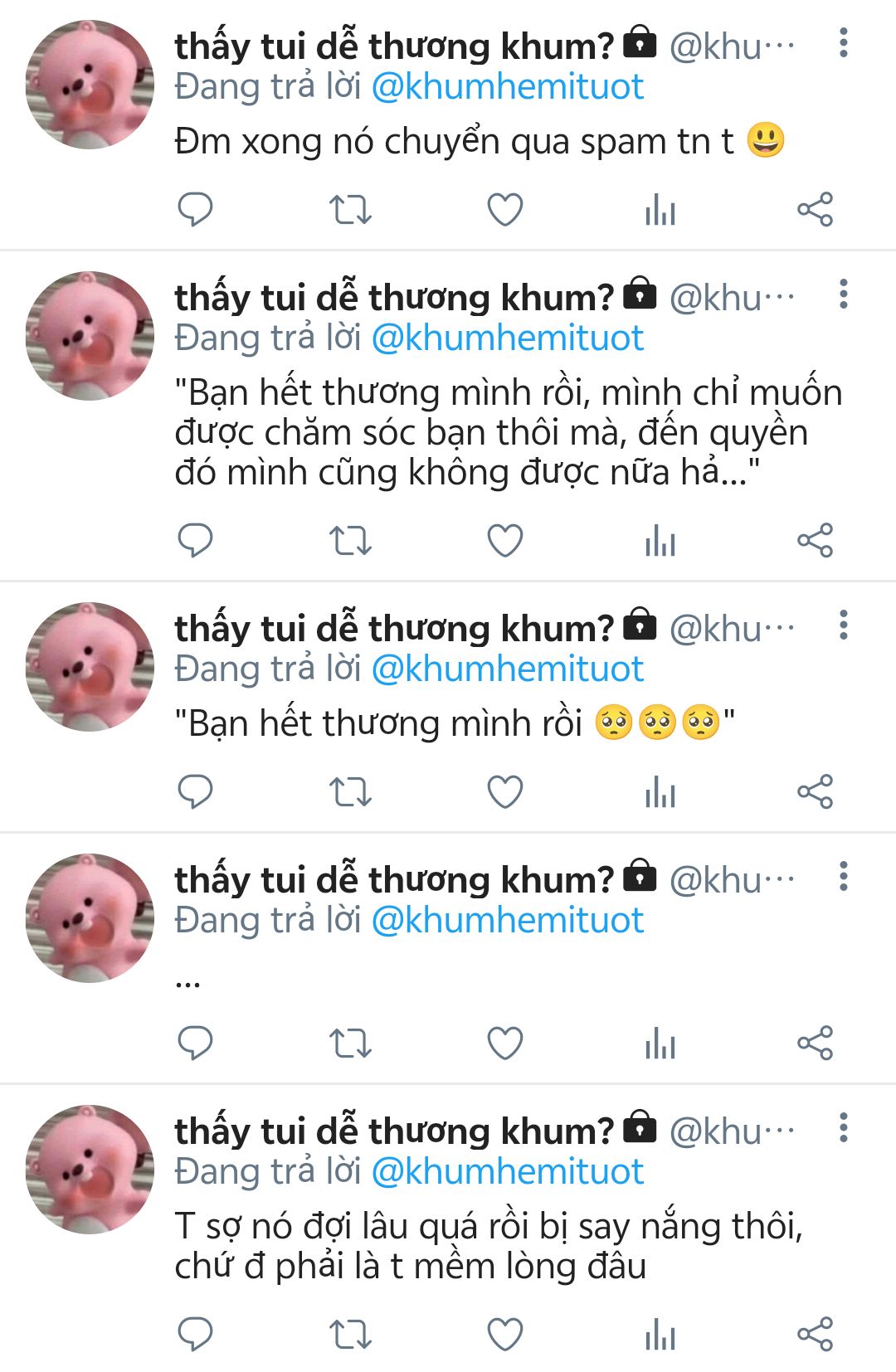
Task: View analytics for "mềm lòng đâu" tweet
Action: tap(660, 1335)
